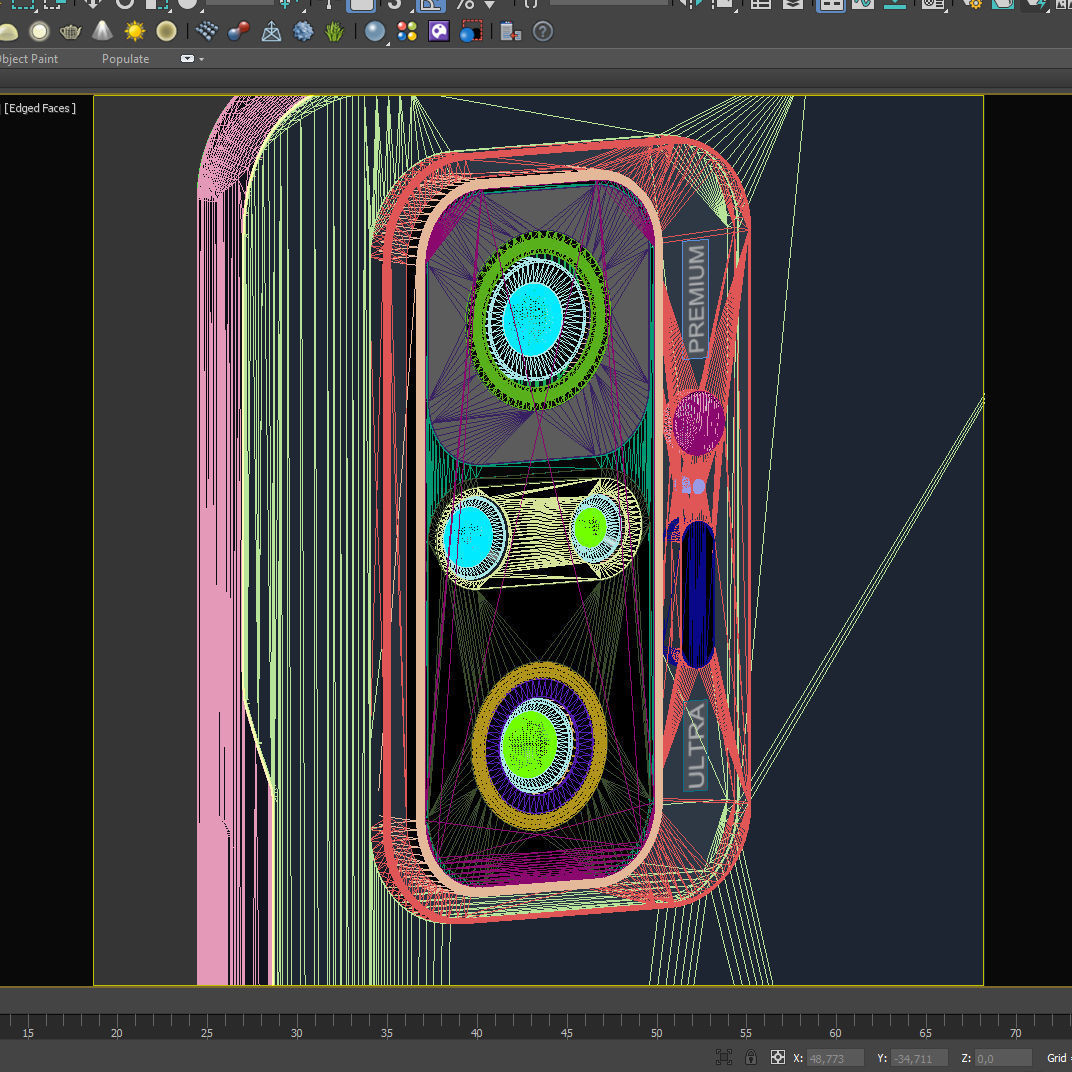The width and height of the screenshot is (1072, 1072).
Task: Click the blue spiky ball icon
Action: coord(303,31)
